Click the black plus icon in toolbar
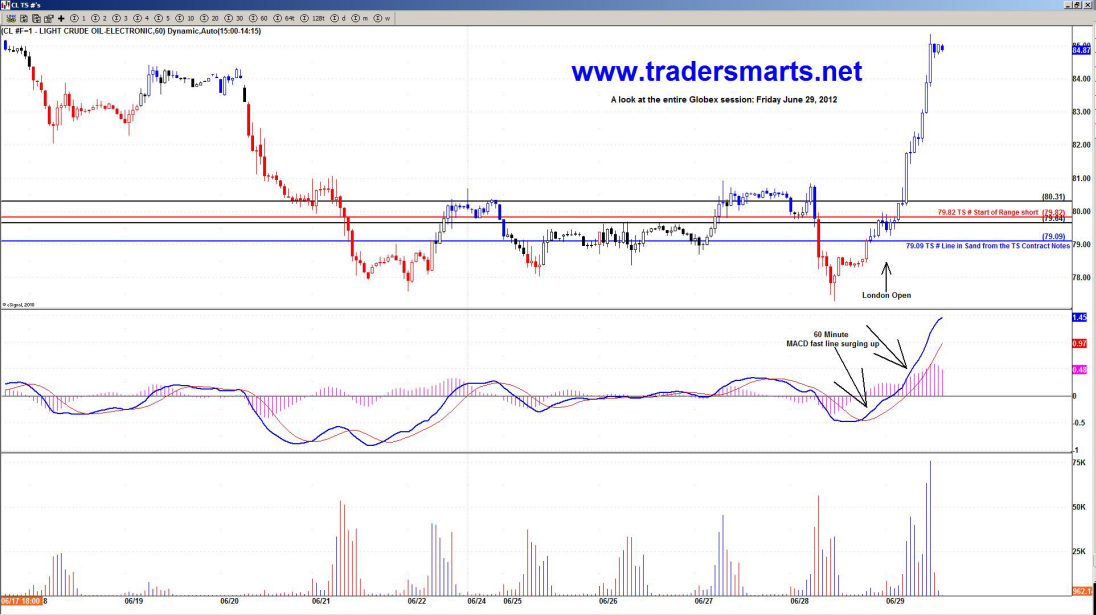This screenshot has width=1096, height=615. (x=61, y=18)
